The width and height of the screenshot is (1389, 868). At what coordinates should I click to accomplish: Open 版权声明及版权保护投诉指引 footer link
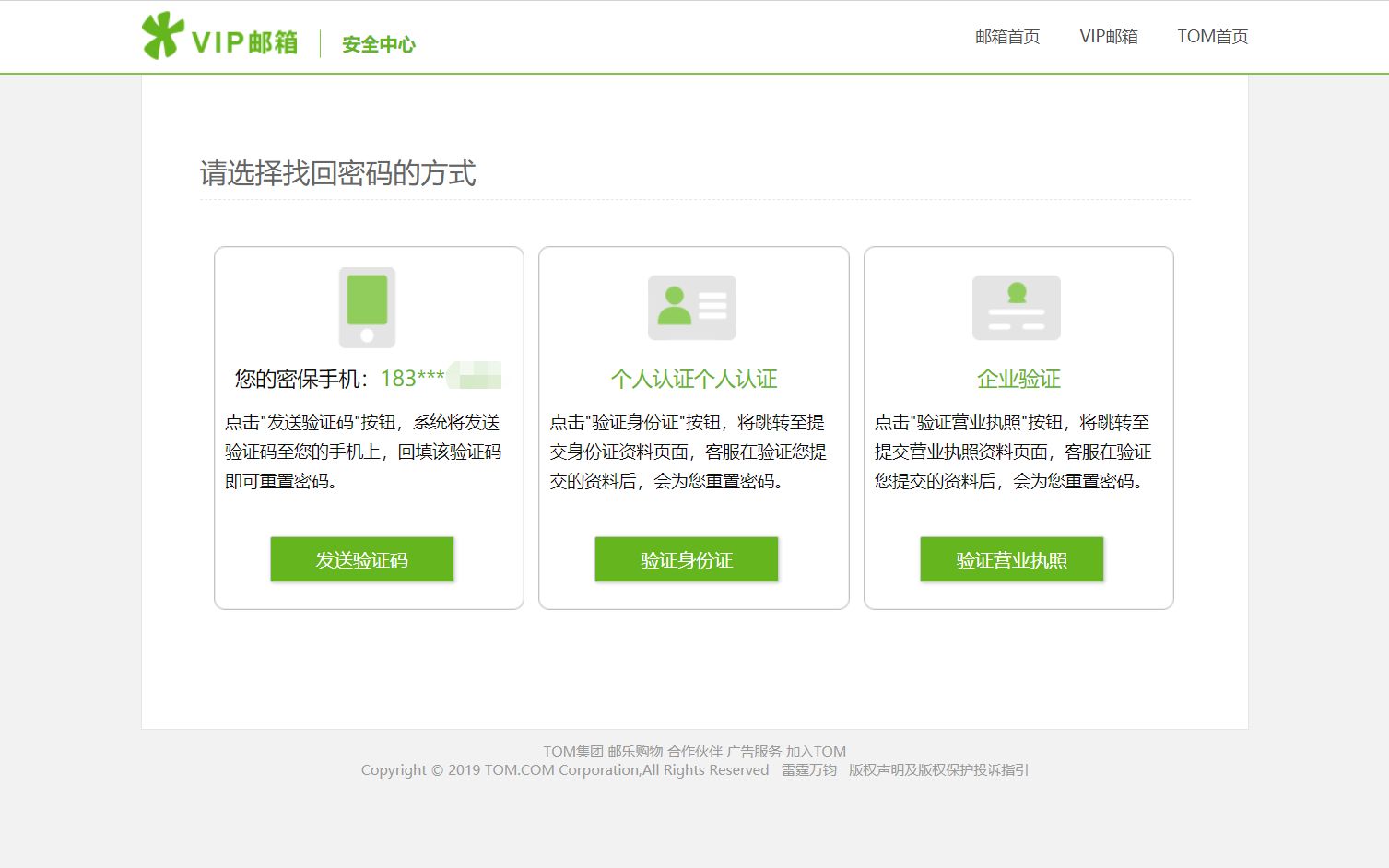(x=938, y=770)
